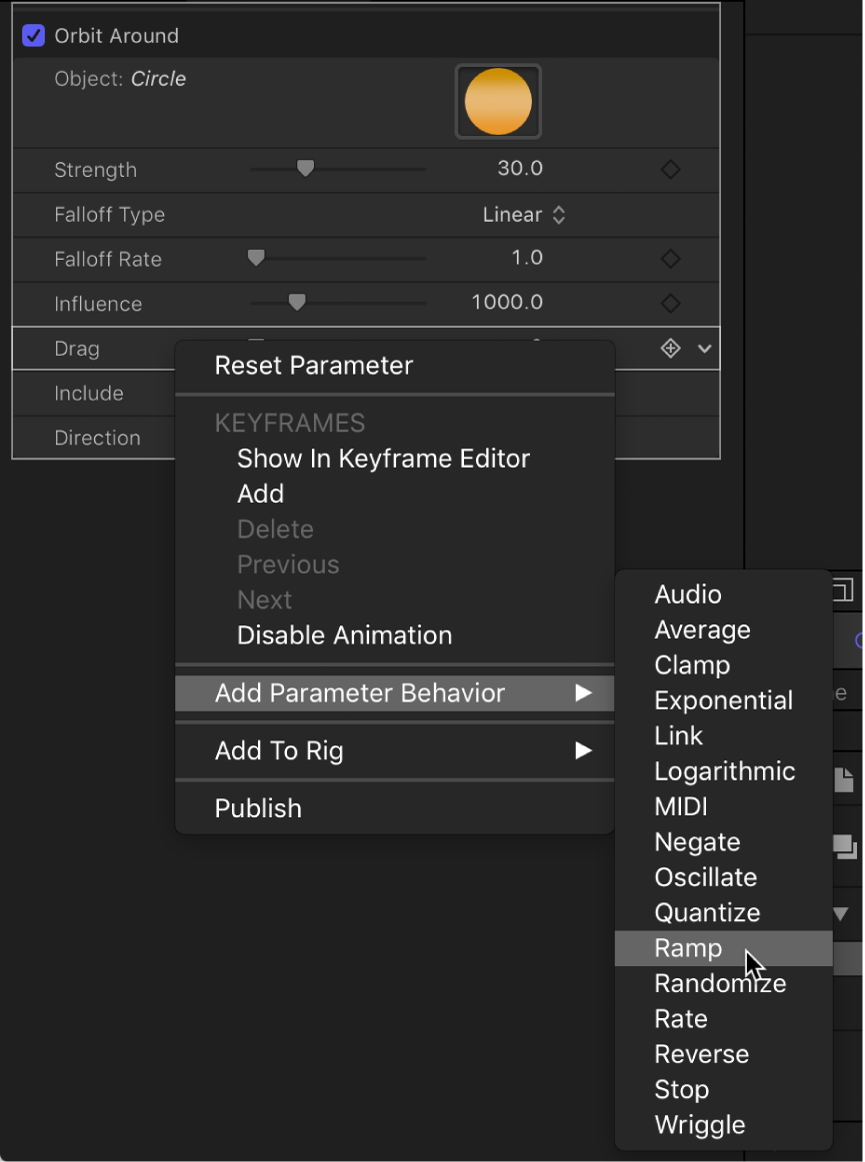Choose Publish from the context menu
The width and height of the screenshot is (865, 1162).
coord(258,808)
